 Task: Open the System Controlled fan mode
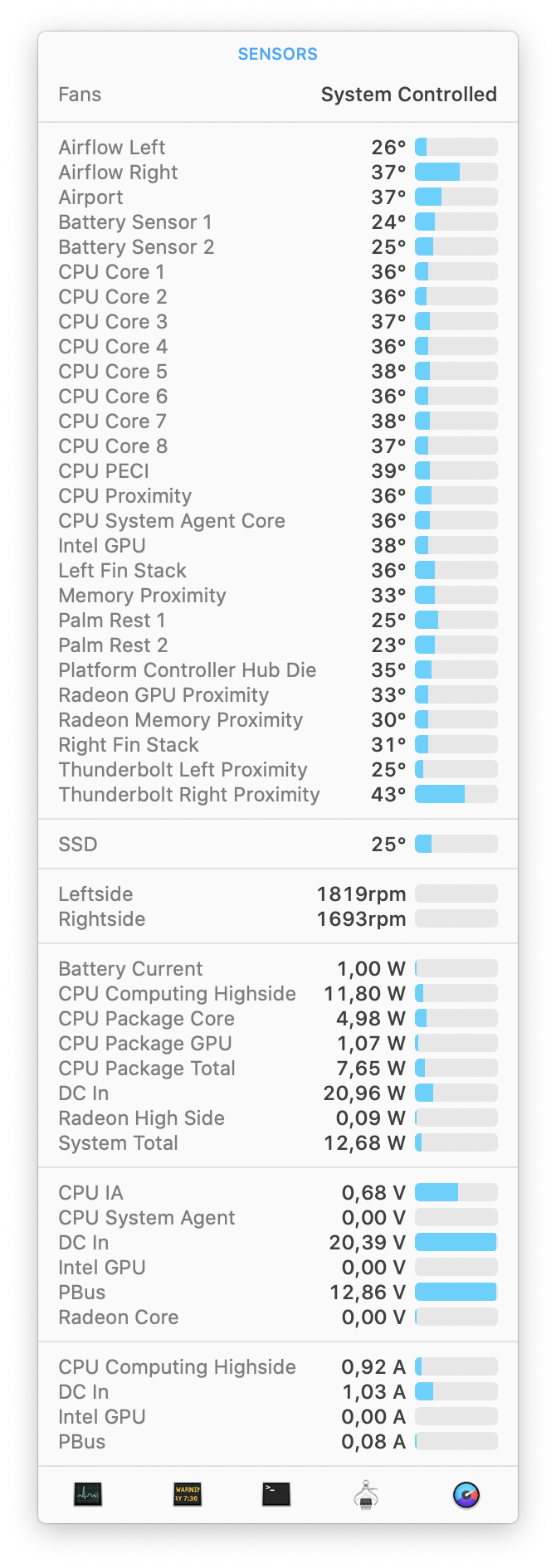point(408,95)
